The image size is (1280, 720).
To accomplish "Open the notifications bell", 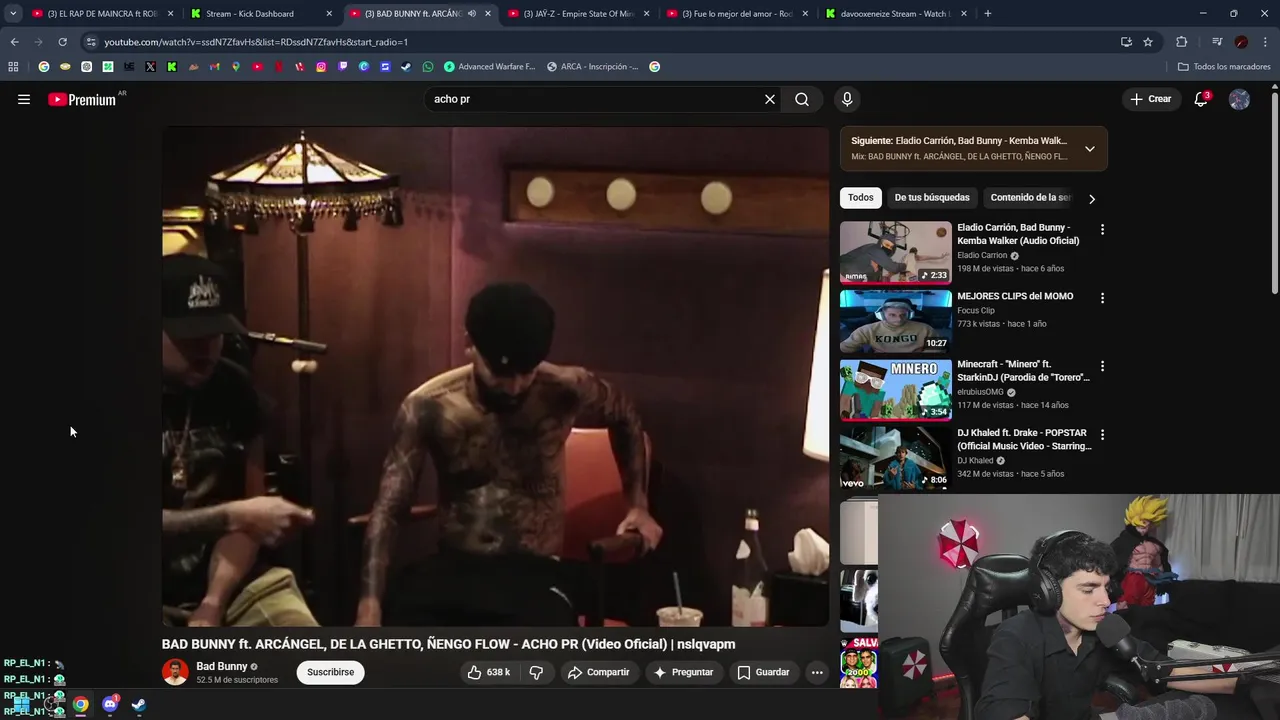I will tap(1201, 99).
